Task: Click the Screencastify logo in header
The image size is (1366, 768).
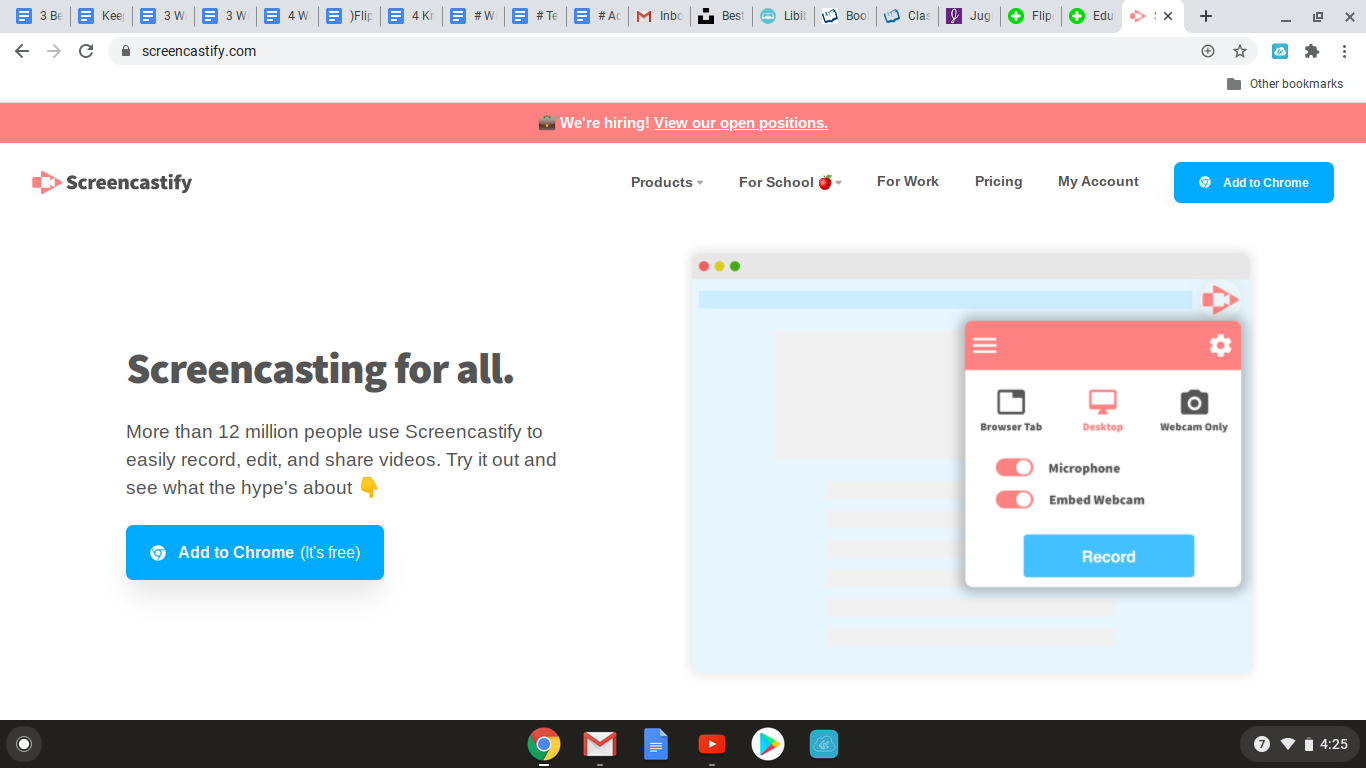Action: click(112, 182)
